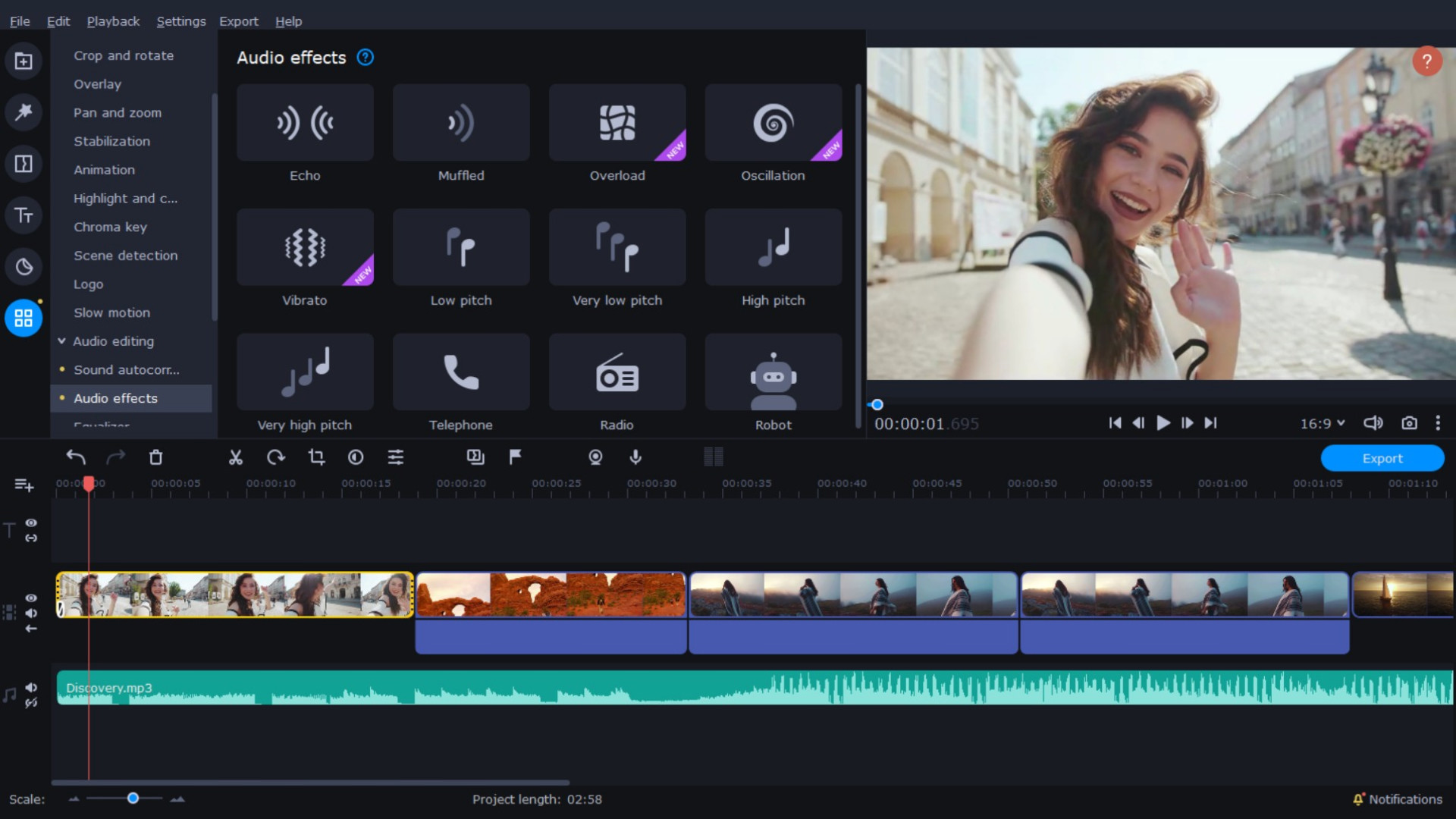Select the Telephone audio effect
The height and width of the screenshot is (819, 1456).
pyautogui.click(x=461, y=383)
